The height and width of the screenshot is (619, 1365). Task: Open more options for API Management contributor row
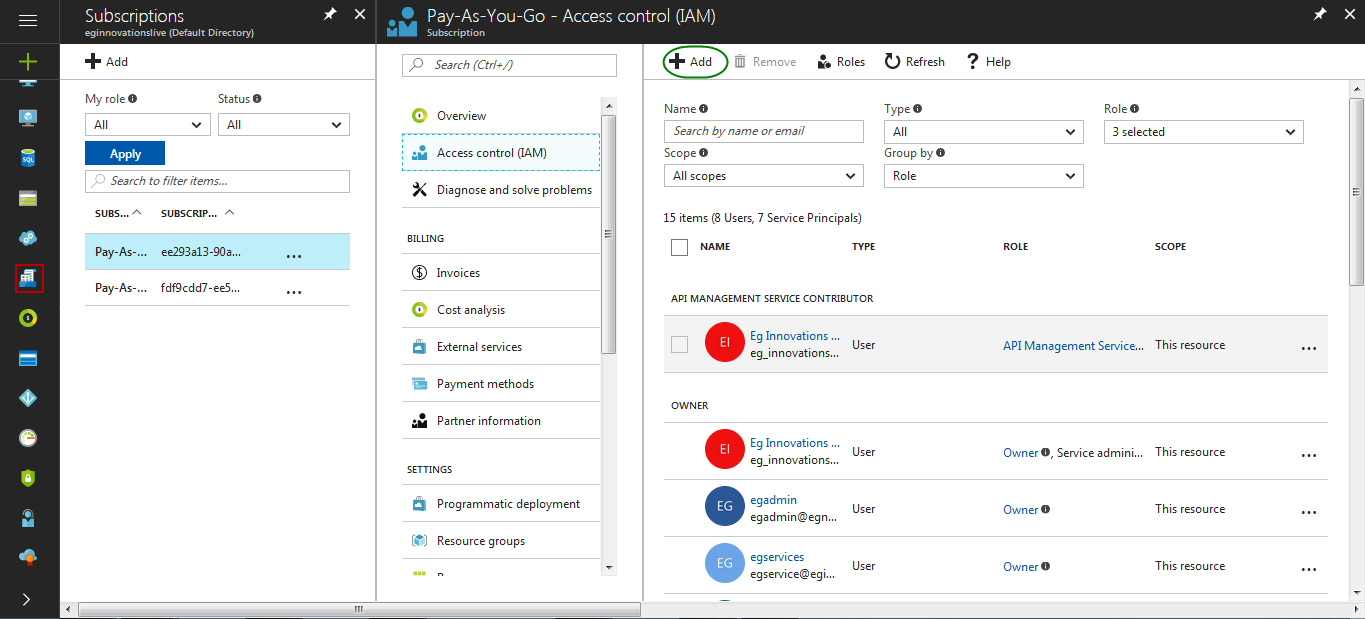tap(1309, 349)
